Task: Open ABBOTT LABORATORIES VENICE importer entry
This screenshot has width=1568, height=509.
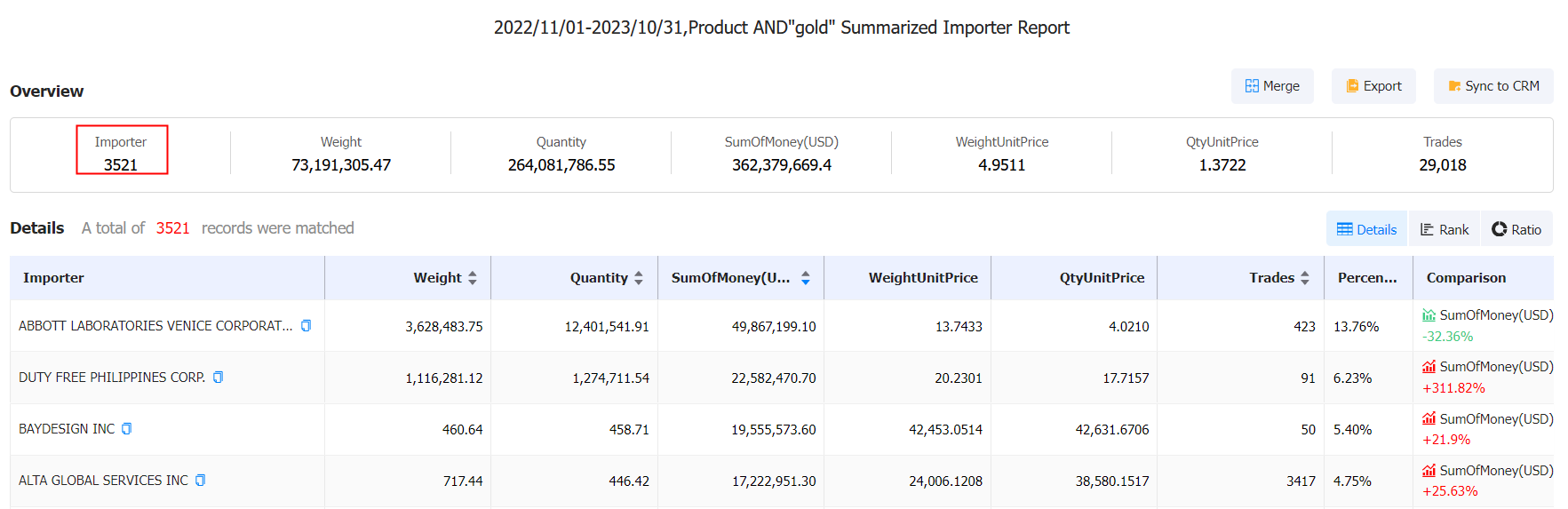Action: pyautogui.click(x=155, y=326)
